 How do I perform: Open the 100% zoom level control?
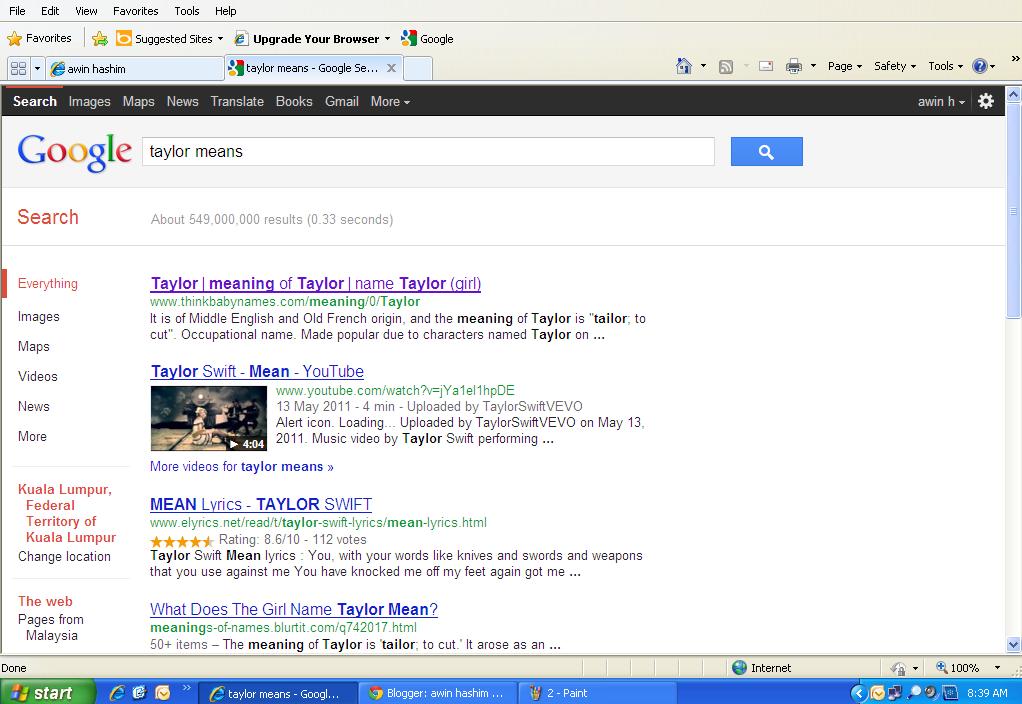[x=967, y=667]
